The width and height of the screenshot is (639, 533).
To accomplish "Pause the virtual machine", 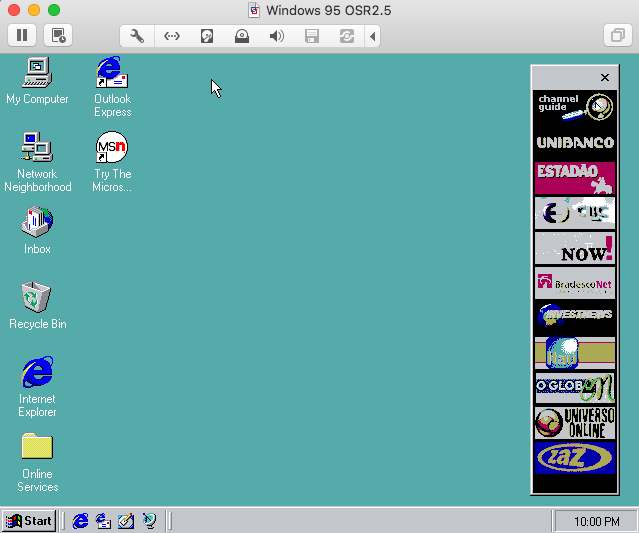I will 22,36.
